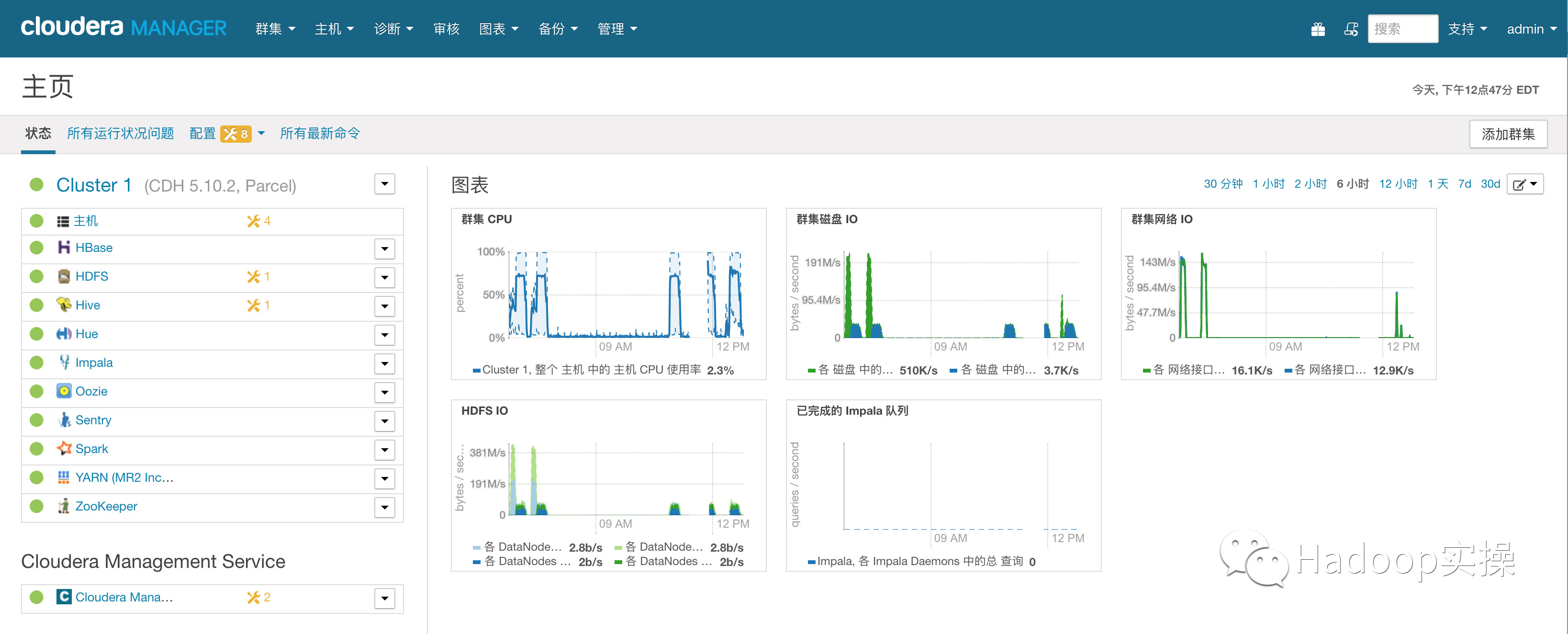Open the Oozie service link
Screen dimensions: 1568x634
(x=91, y=391)
